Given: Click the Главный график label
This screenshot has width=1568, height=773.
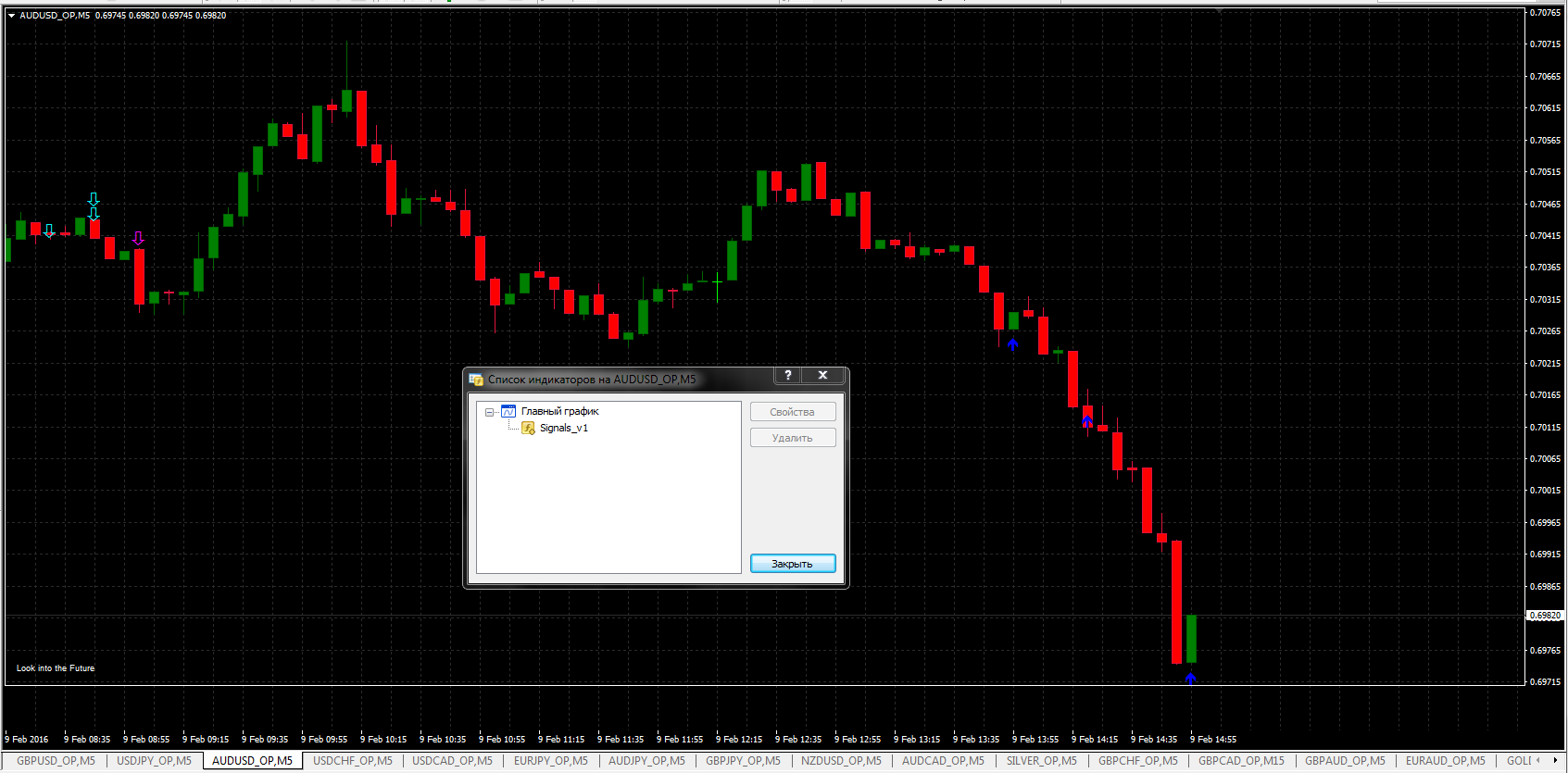Looking at the screenshot, I should tap(559, 411).
